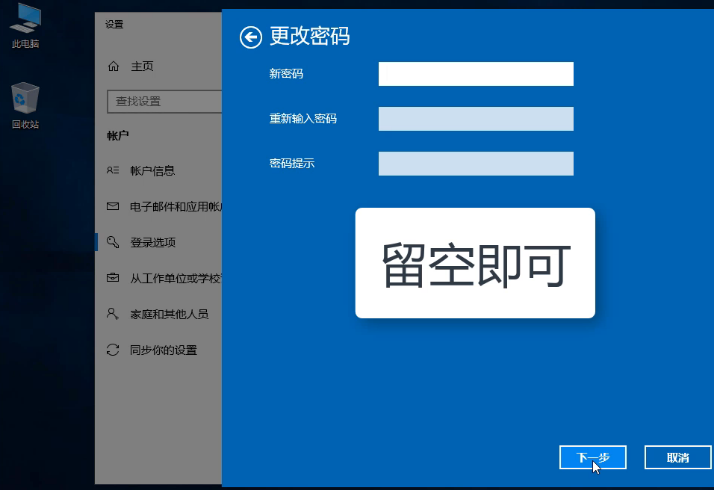The image size is (714, 490).
Task: Click the 主页 home icon in Settings
Action: click(113, 66)
